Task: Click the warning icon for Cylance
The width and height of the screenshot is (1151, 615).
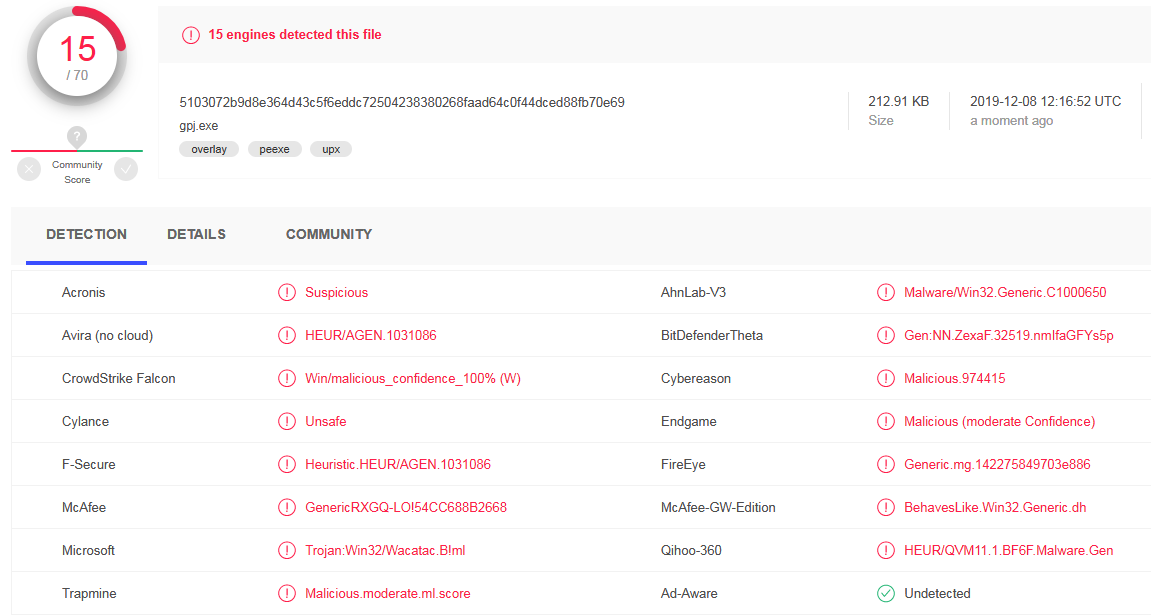Action: [x=286, y=421]
